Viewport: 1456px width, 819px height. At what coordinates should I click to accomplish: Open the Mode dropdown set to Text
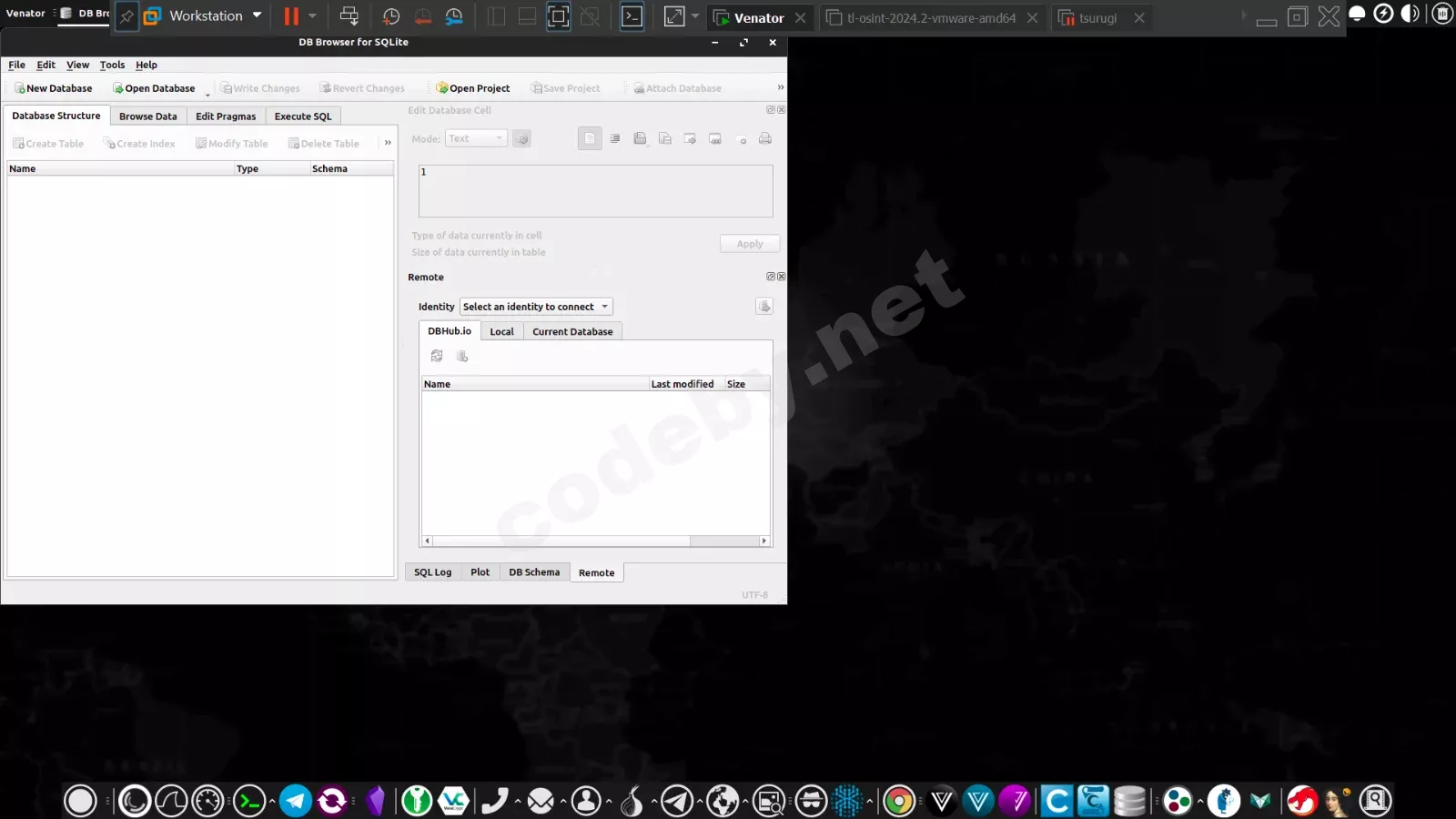pos(476,137)
